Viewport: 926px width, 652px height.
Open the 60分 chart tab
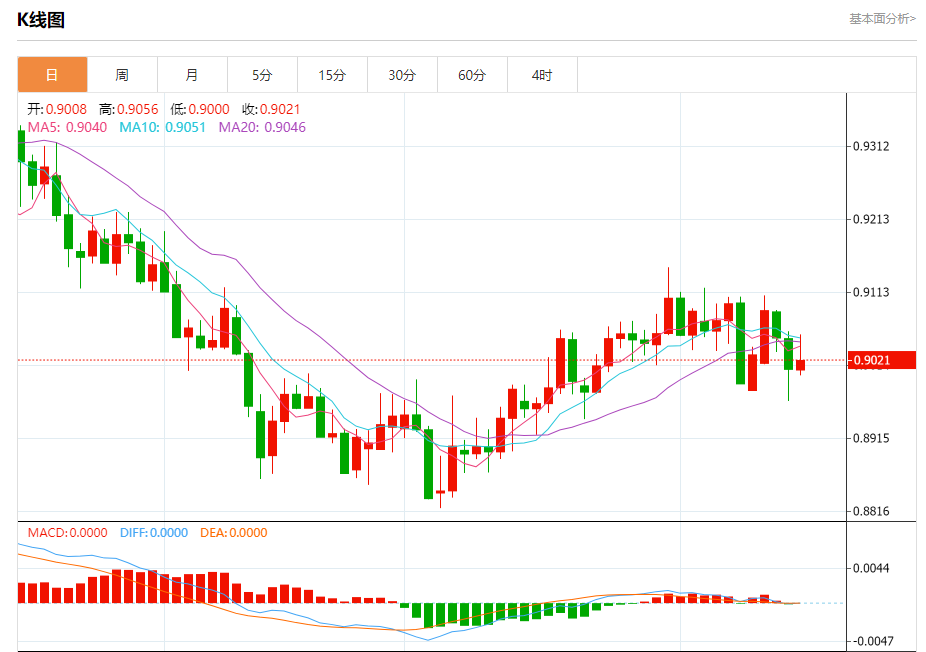pyautogui.click(x=472, y=75)
